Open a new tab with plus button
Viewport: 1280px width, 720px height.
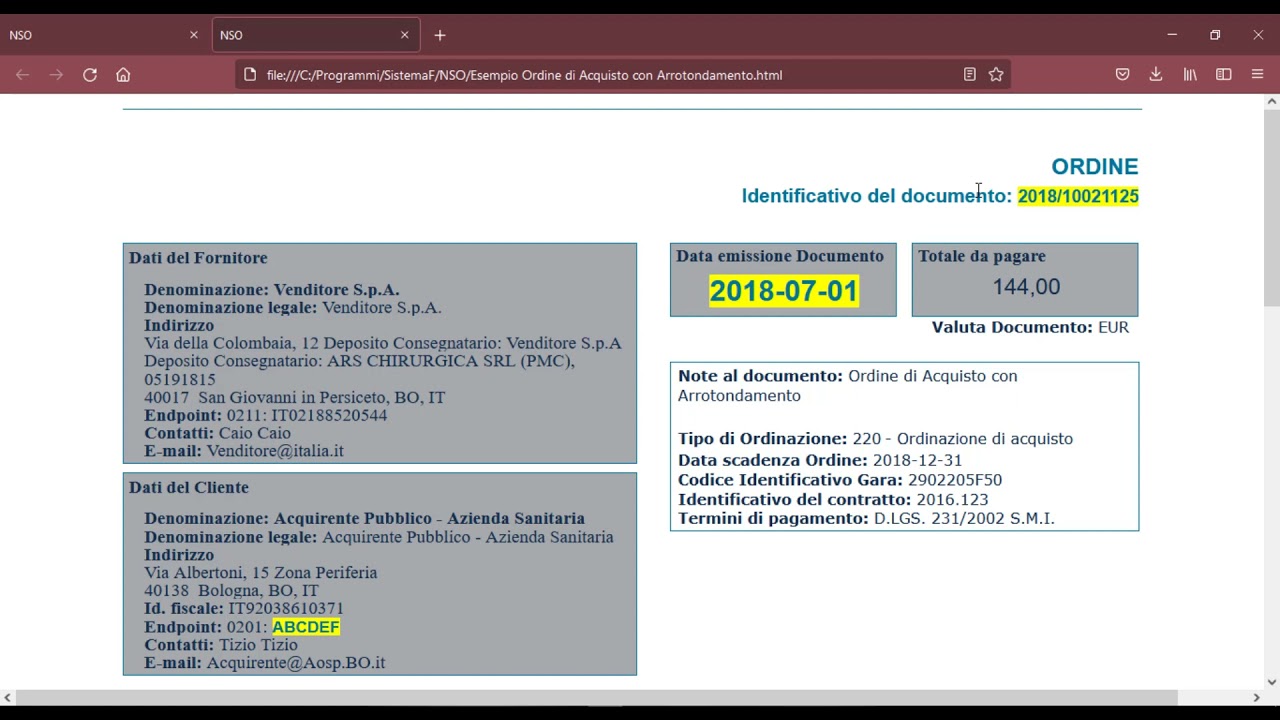pos(440,35)
